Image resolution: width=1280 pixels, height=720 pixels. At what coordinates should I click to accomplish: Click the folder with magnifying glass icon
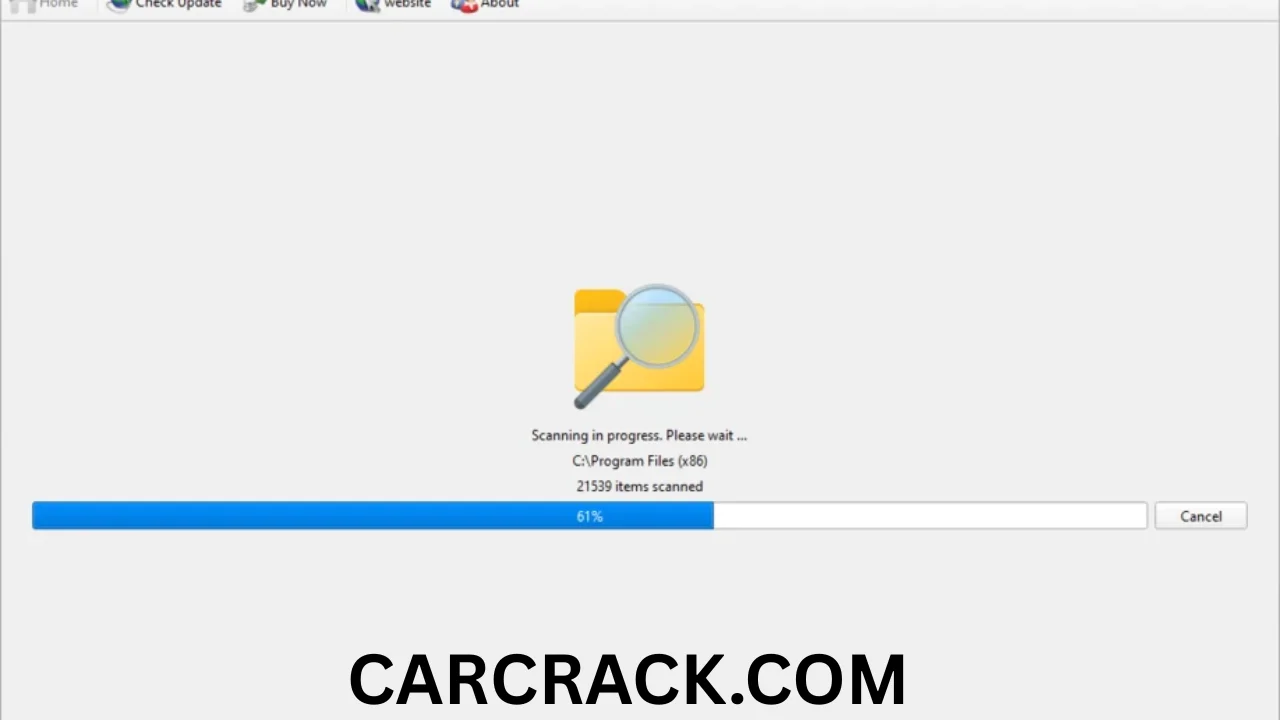click(639, 346)
